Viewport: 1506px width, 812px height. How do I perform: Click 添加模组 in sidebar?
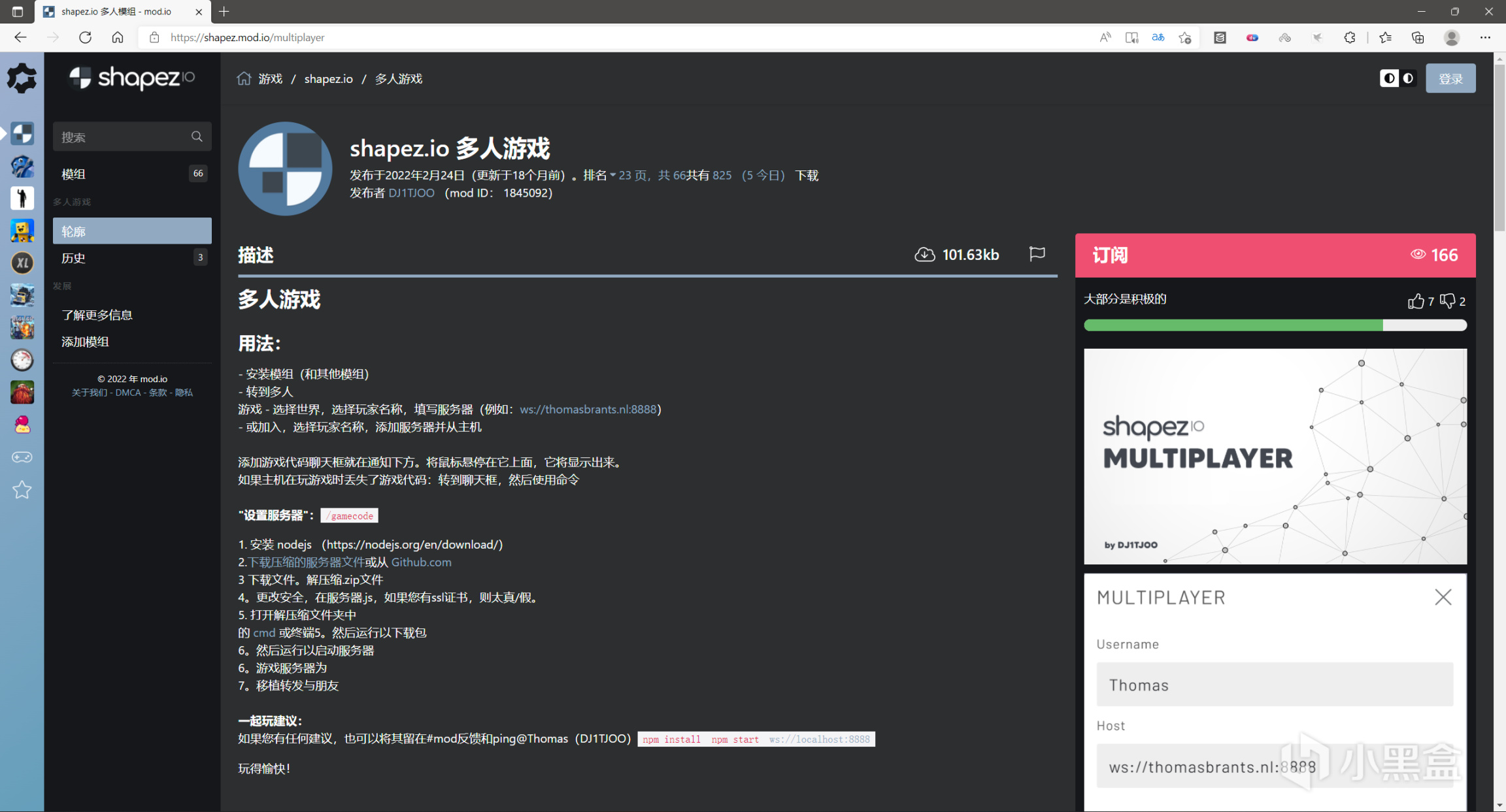pos(85,342)
